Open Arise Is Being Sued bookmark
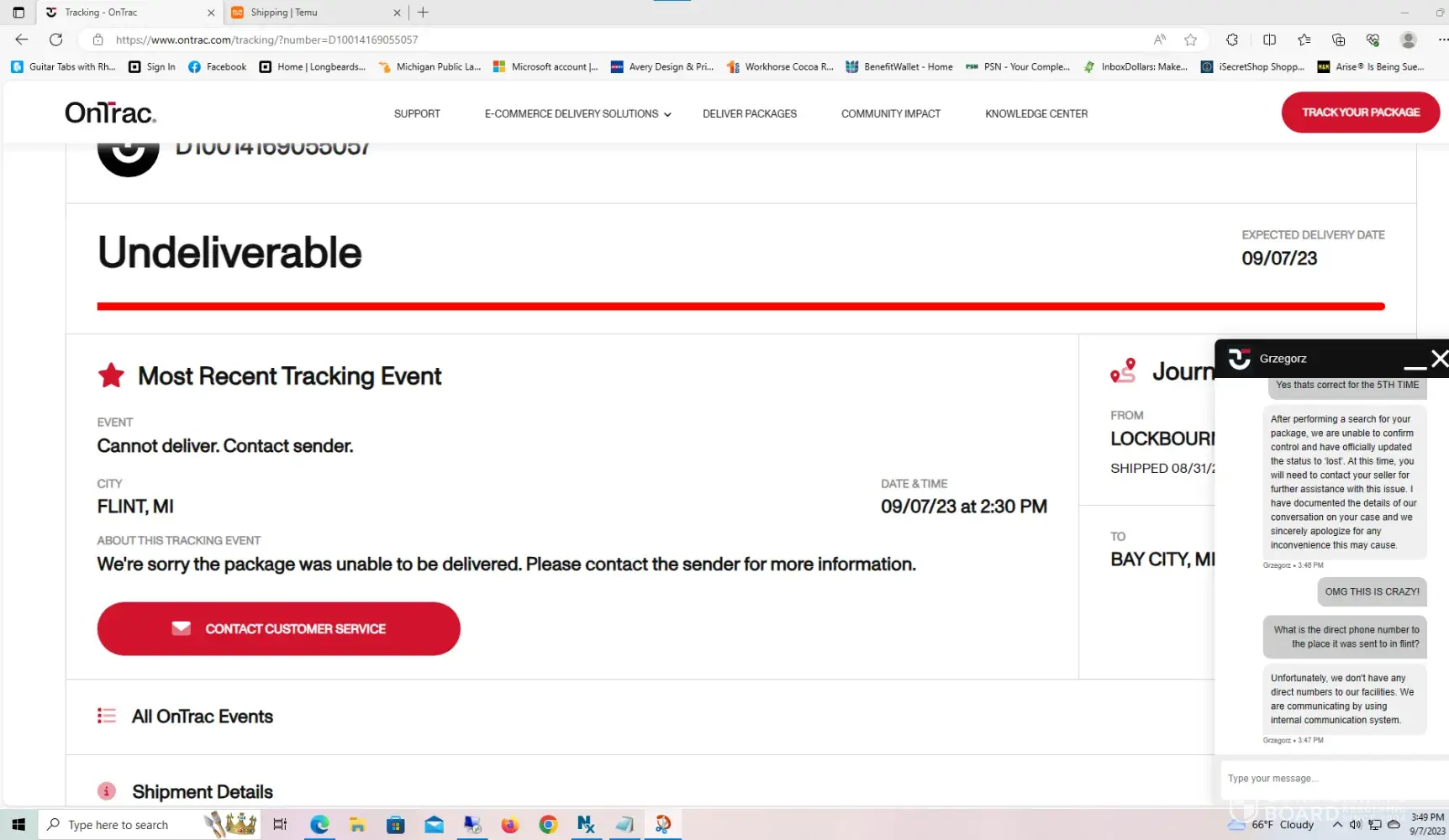Image resolution: width=1449 pixels, height=840 pixels. (x=1371, y=66)
